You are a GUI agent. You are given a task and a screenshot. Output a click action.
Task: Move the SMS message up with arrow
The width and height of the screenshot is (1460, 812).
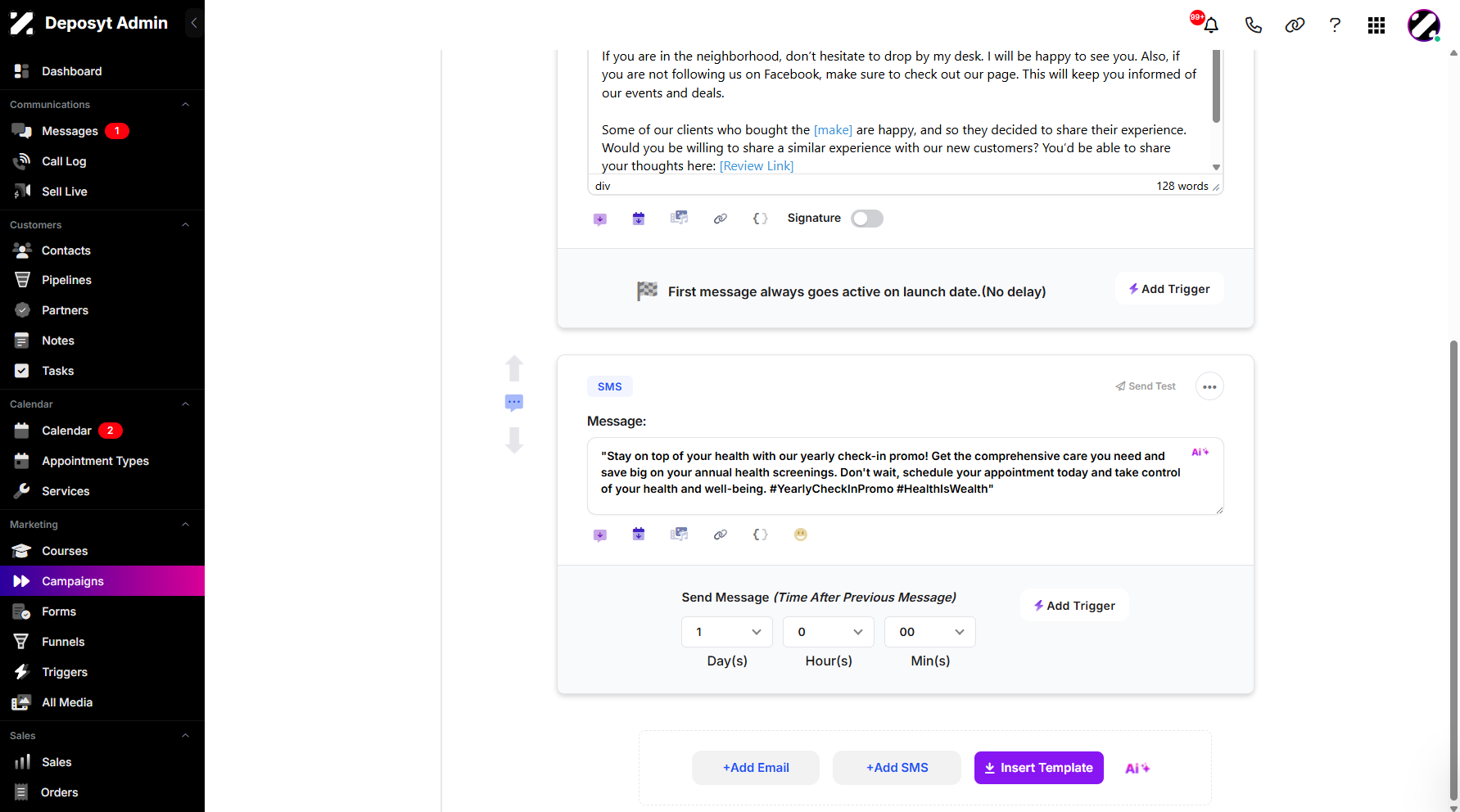pyautogui.click(x=514, y=368)
